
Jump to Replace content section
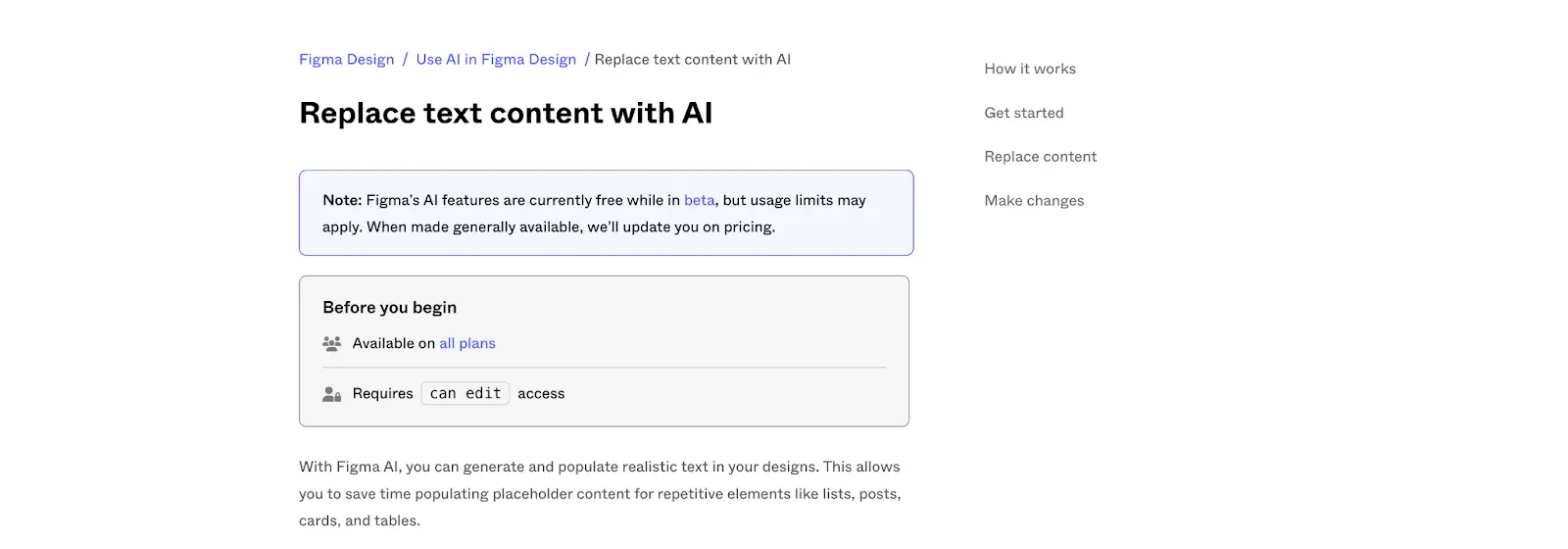1041,157
